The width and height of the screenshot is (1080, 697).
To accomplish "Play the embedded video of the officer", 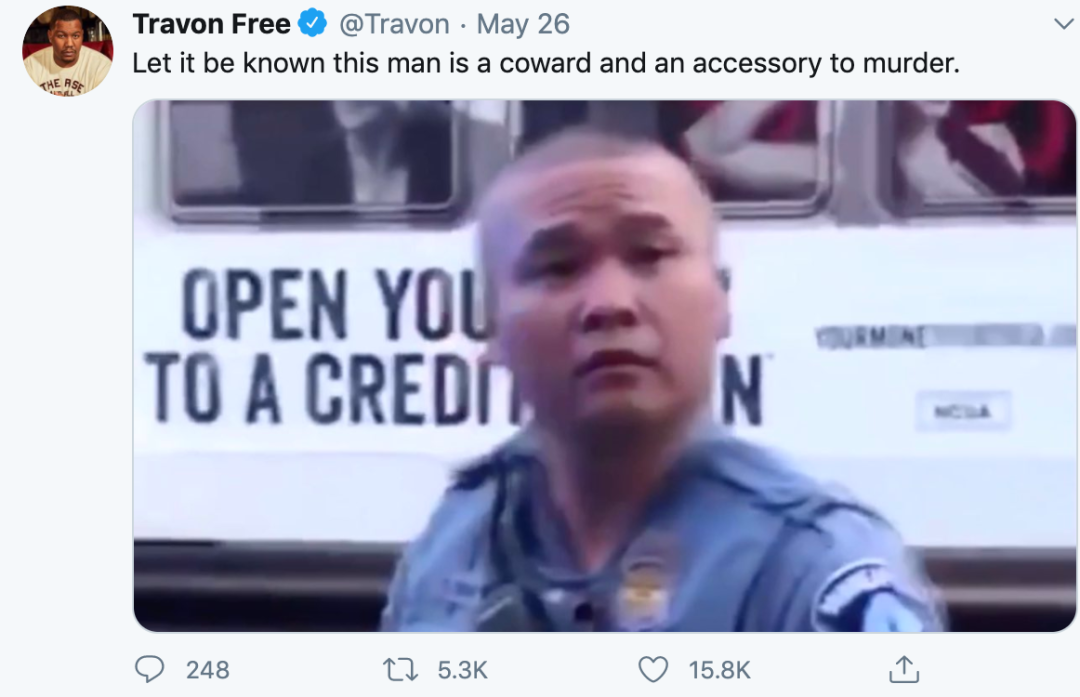I will click(x=604, y=366).
